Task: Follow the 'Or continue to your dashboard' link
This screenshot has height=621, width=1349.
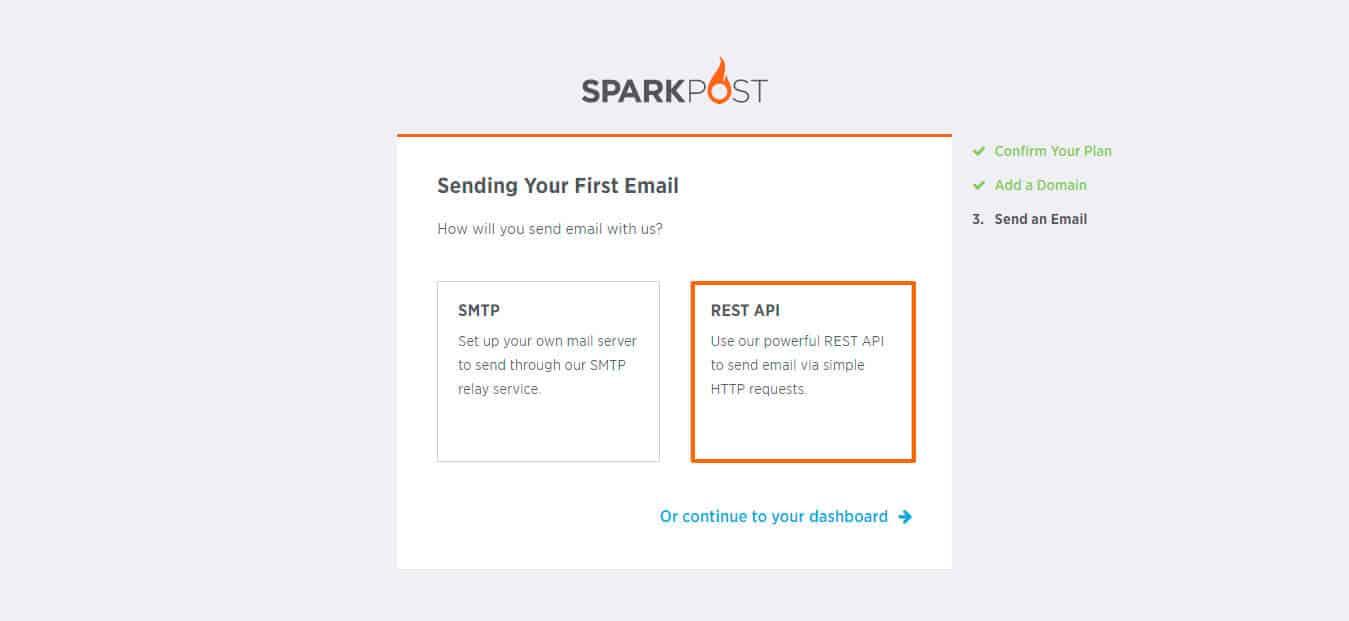Action: click(x=774, y=517)
